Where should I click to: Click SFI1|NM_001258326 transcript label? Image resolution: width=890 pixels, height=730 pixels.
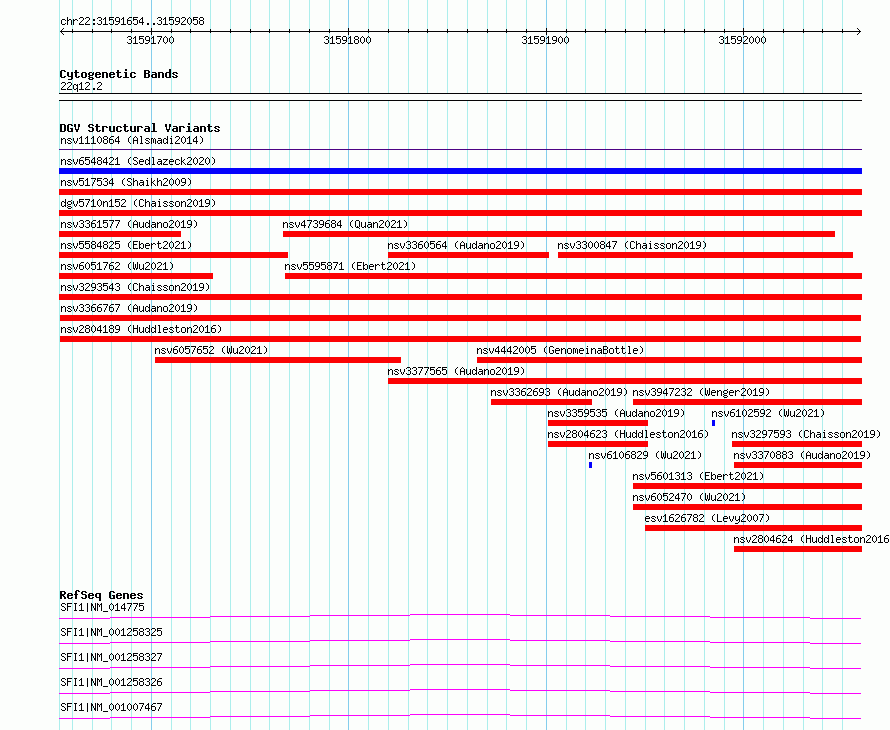click(111, 682)
